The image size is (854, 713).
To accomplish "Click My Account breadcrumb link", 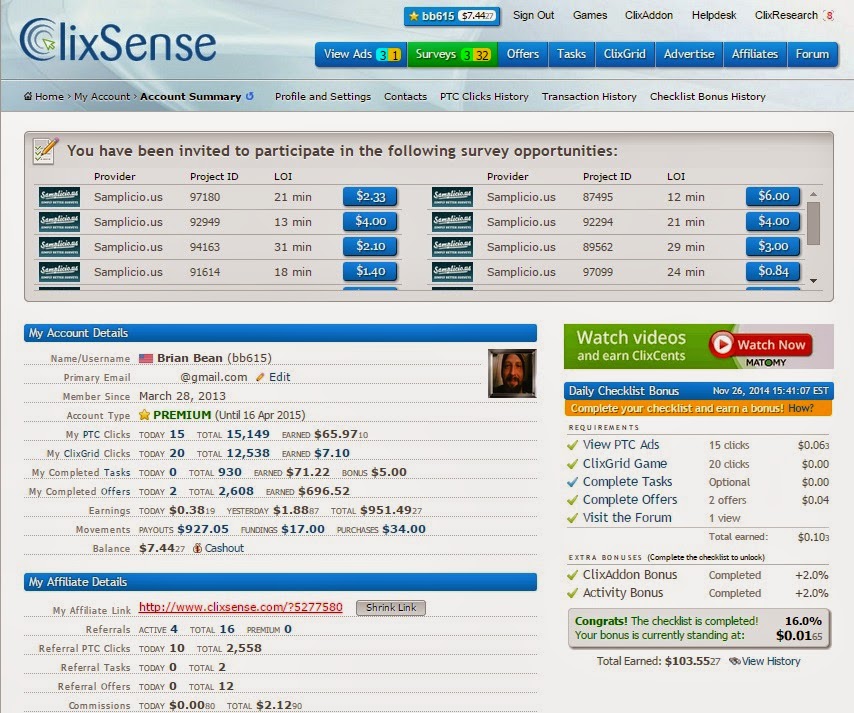I will [x=102, y=96].
